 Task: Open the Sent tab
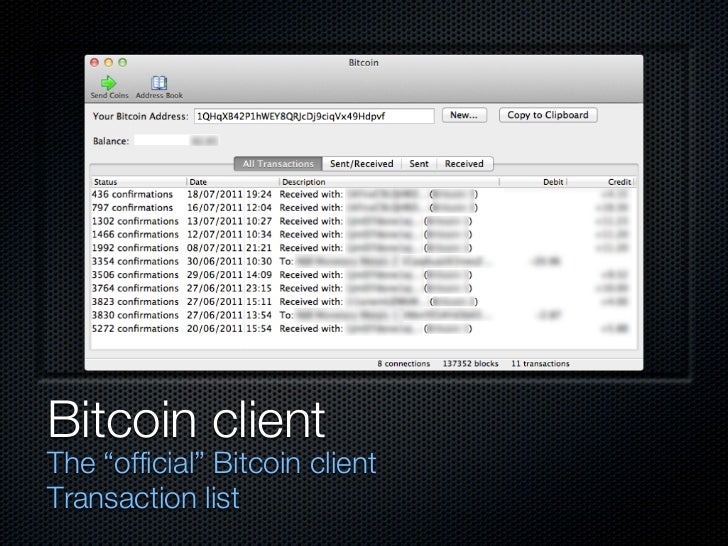pos(419,164)
